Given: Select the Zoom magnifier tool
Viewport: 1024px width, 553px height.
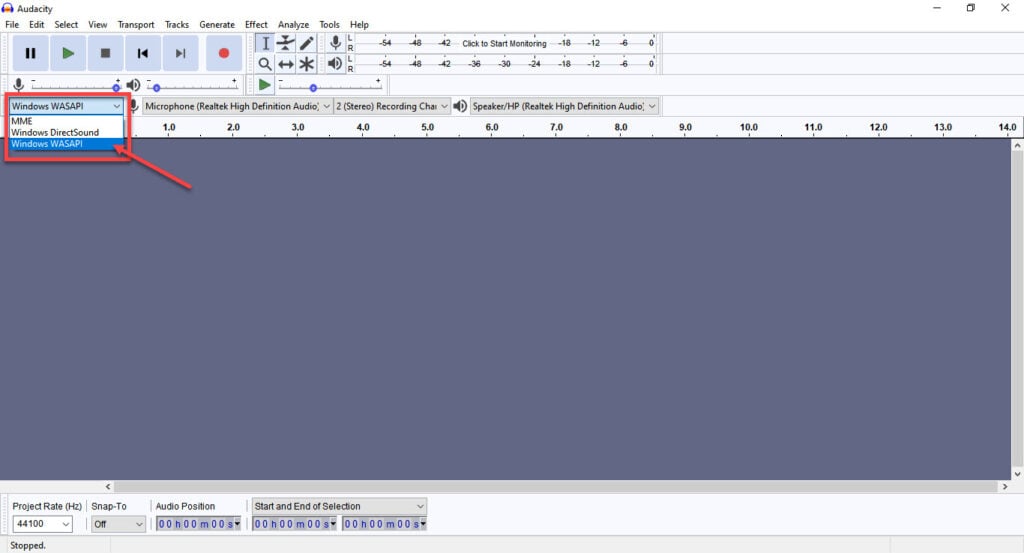Looking at the screenshot, I should pos(264,64).
